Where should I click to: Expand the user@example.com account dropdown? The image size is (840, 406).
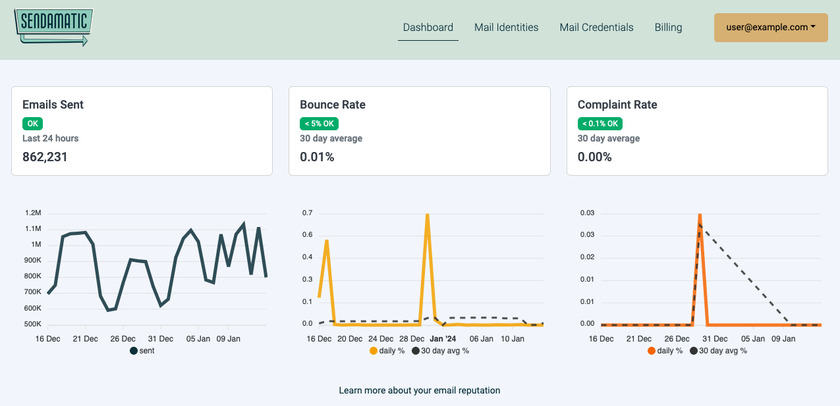(x=769, y=28)
